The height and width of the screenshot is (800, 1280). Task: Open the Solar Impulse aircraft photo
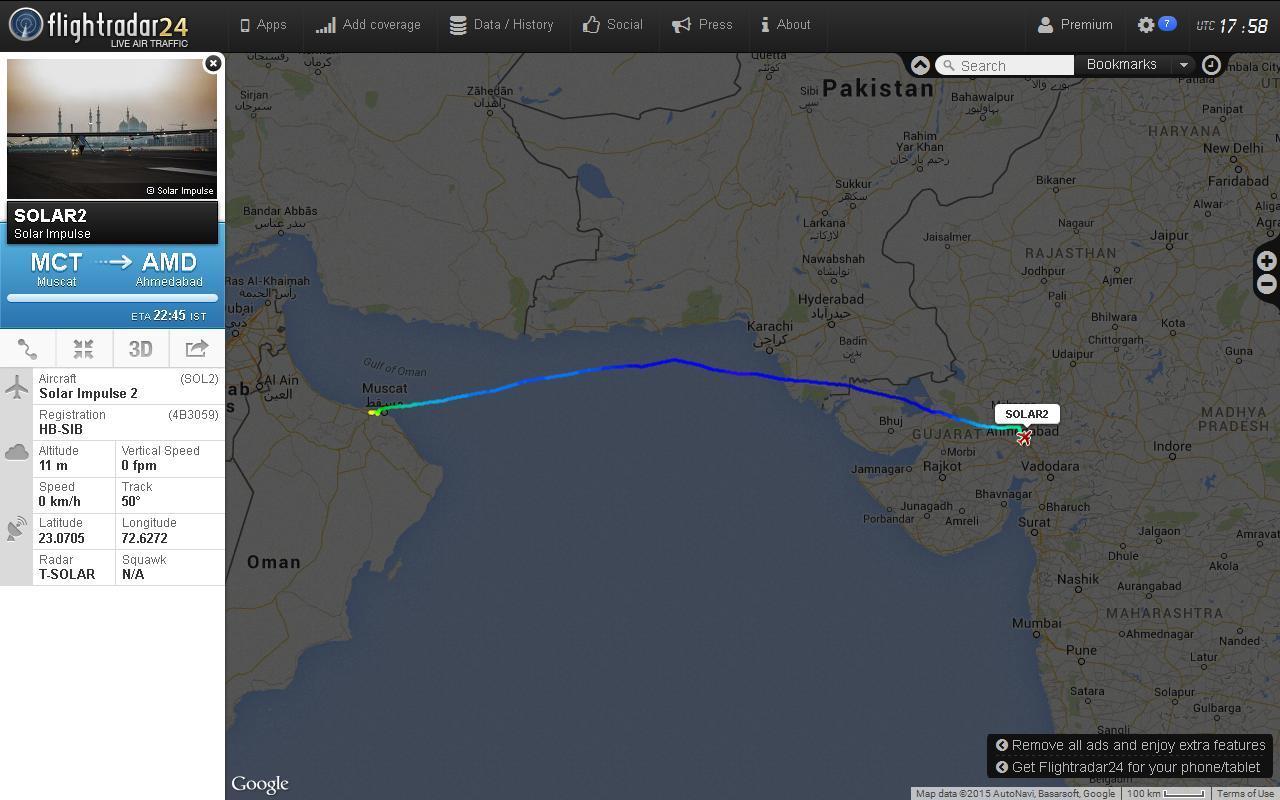[112, 129]
